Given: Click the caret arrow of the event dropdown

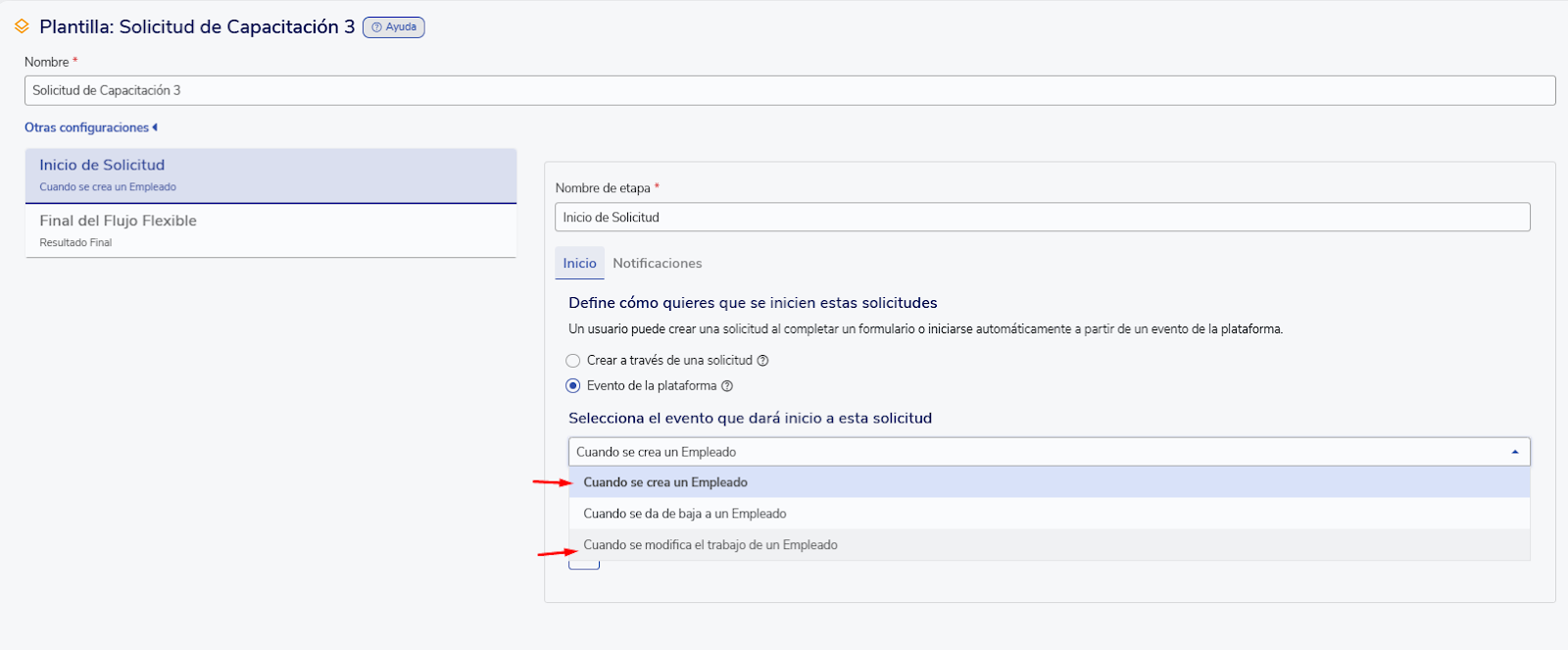Looking at the screenshot, I should click(x=1514, y=452).
